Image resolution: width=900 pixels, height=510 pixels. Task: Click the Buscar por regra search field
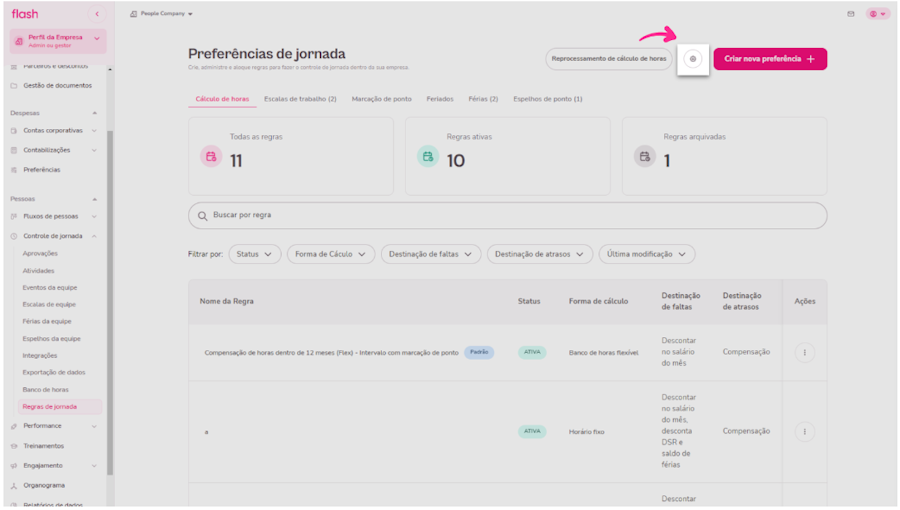(x=507, y=216)
